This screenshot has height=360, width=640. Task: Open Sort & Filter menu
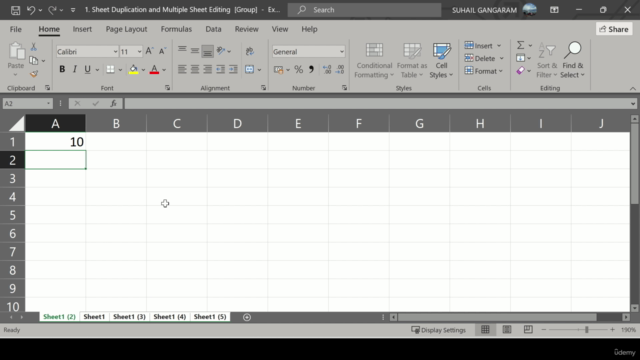[x=547, y=60]
